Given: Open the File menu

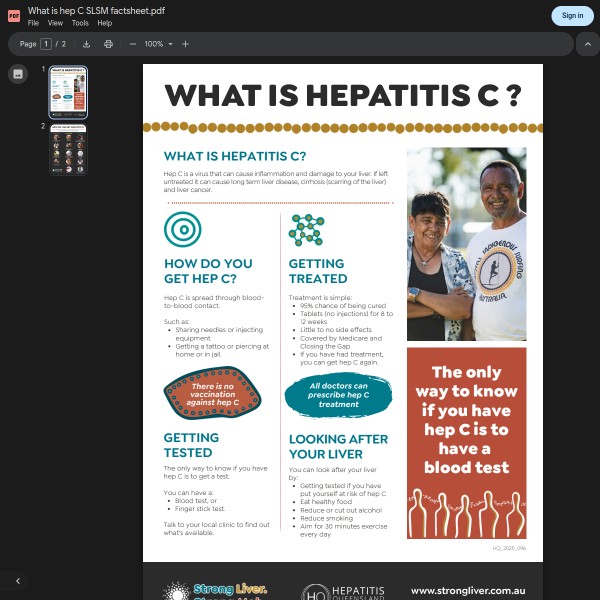Looking at the screenshot, I should point(33,23).
